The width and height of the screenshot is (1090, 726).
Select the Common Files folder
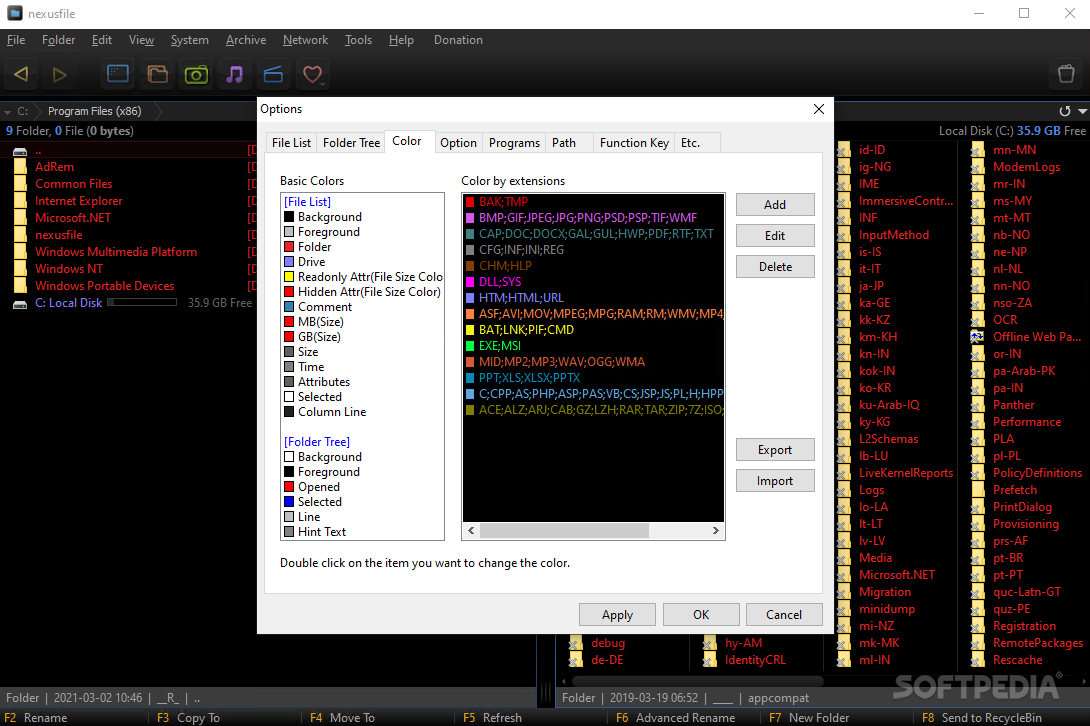point(74,184)
